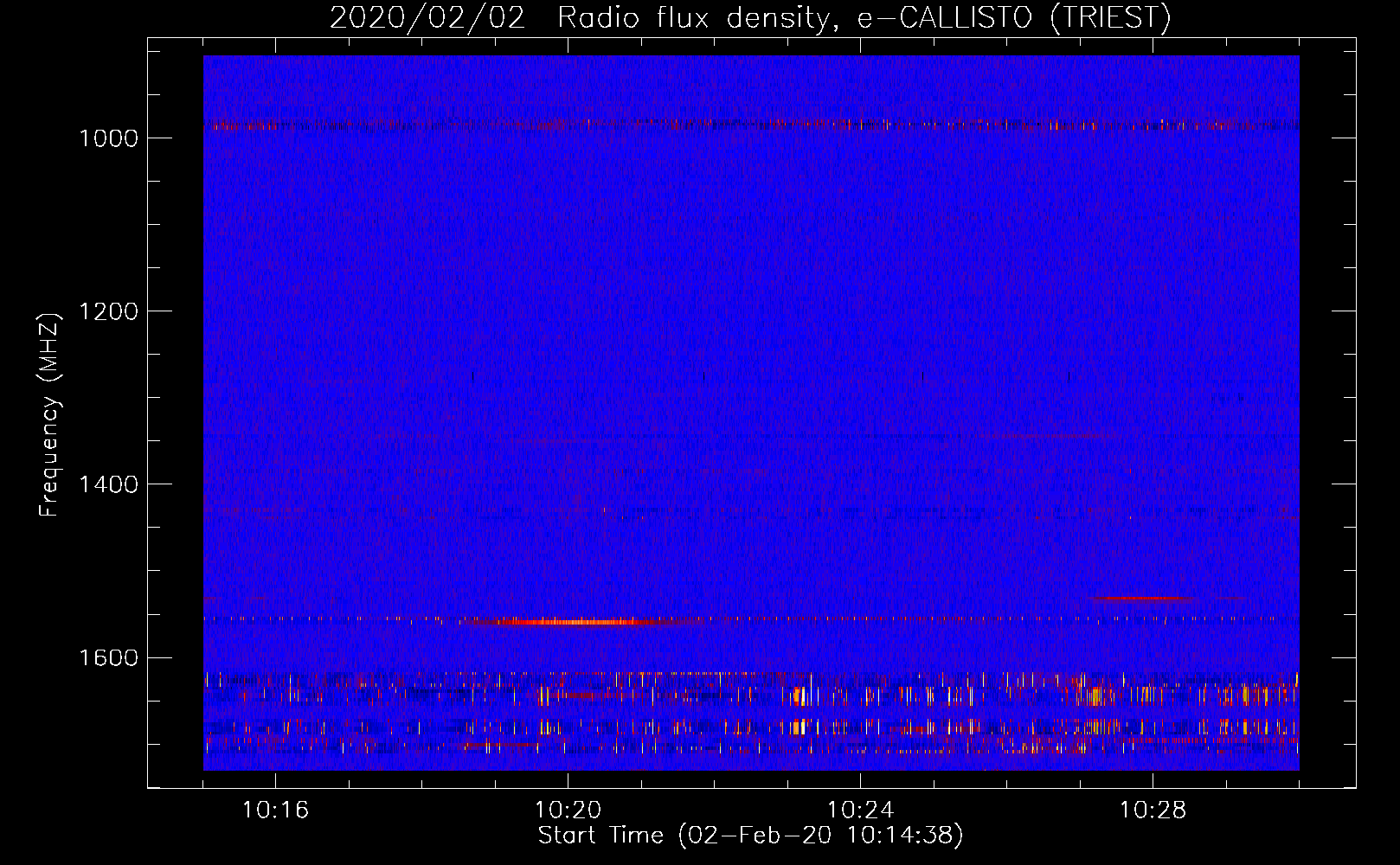Image resolution: width=1400 pixels, height=865 pixels.
Task: Click the plot title '2020/02/02 Radio flux density'
Action: pos(749,17)
